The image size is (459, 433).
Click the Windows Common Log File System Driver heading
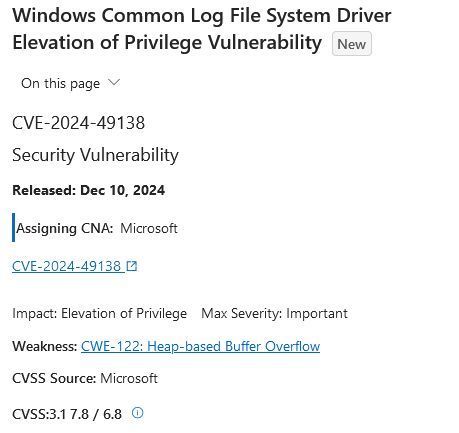coord(202,16)
